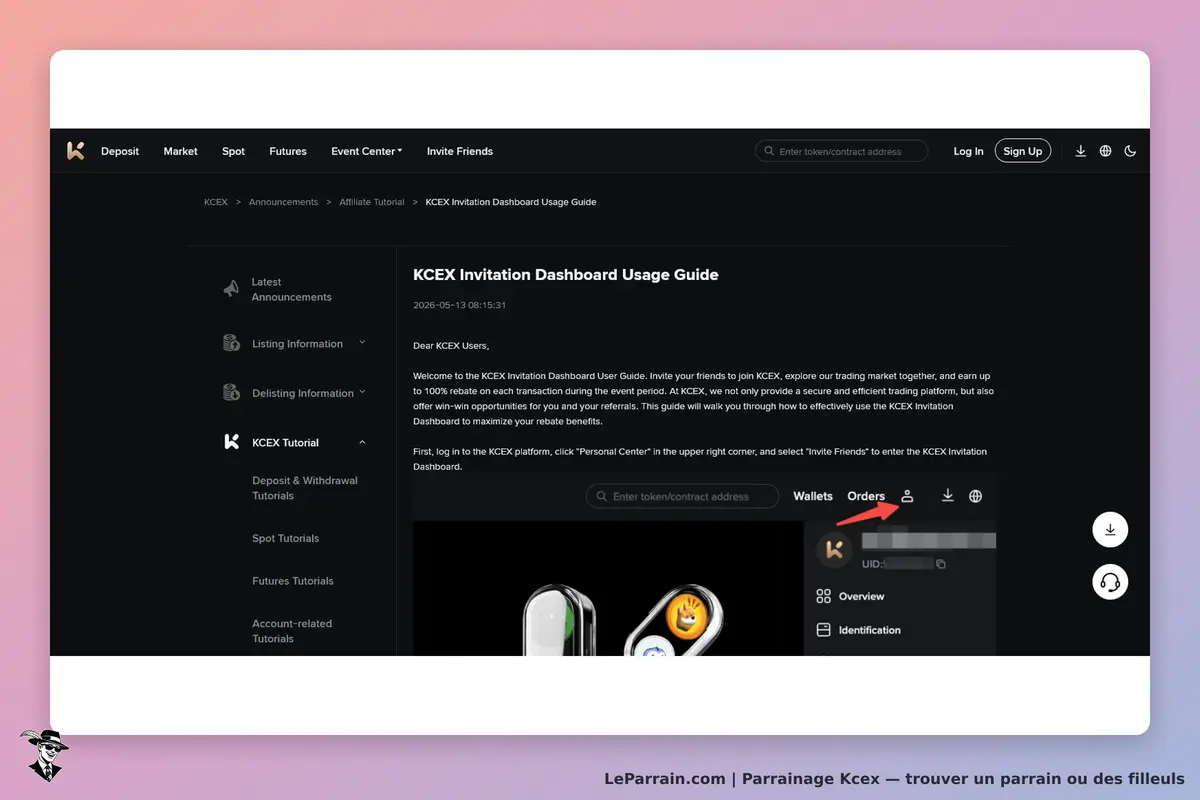Viewport: 1200px width, 800px height.
Task: Click the article title KCEX Invitation Dashboard Usage Guide
Action: click(x=566, y=275)
